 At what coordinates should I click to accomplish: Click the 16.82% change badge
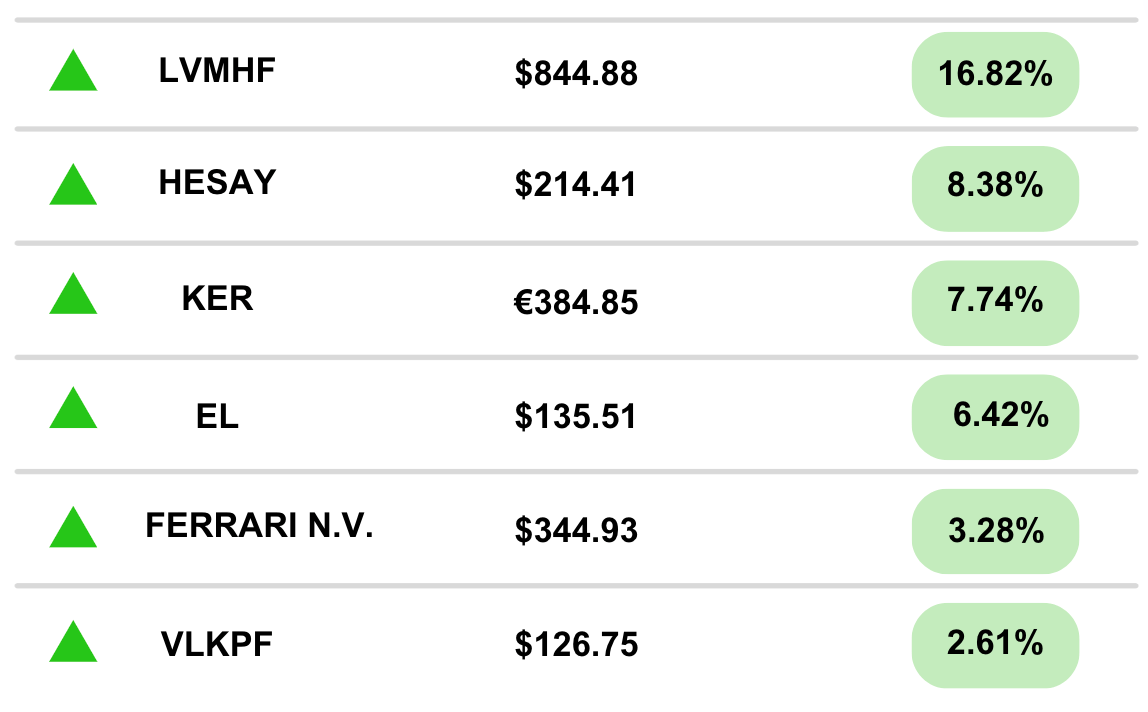pos(995,75)
